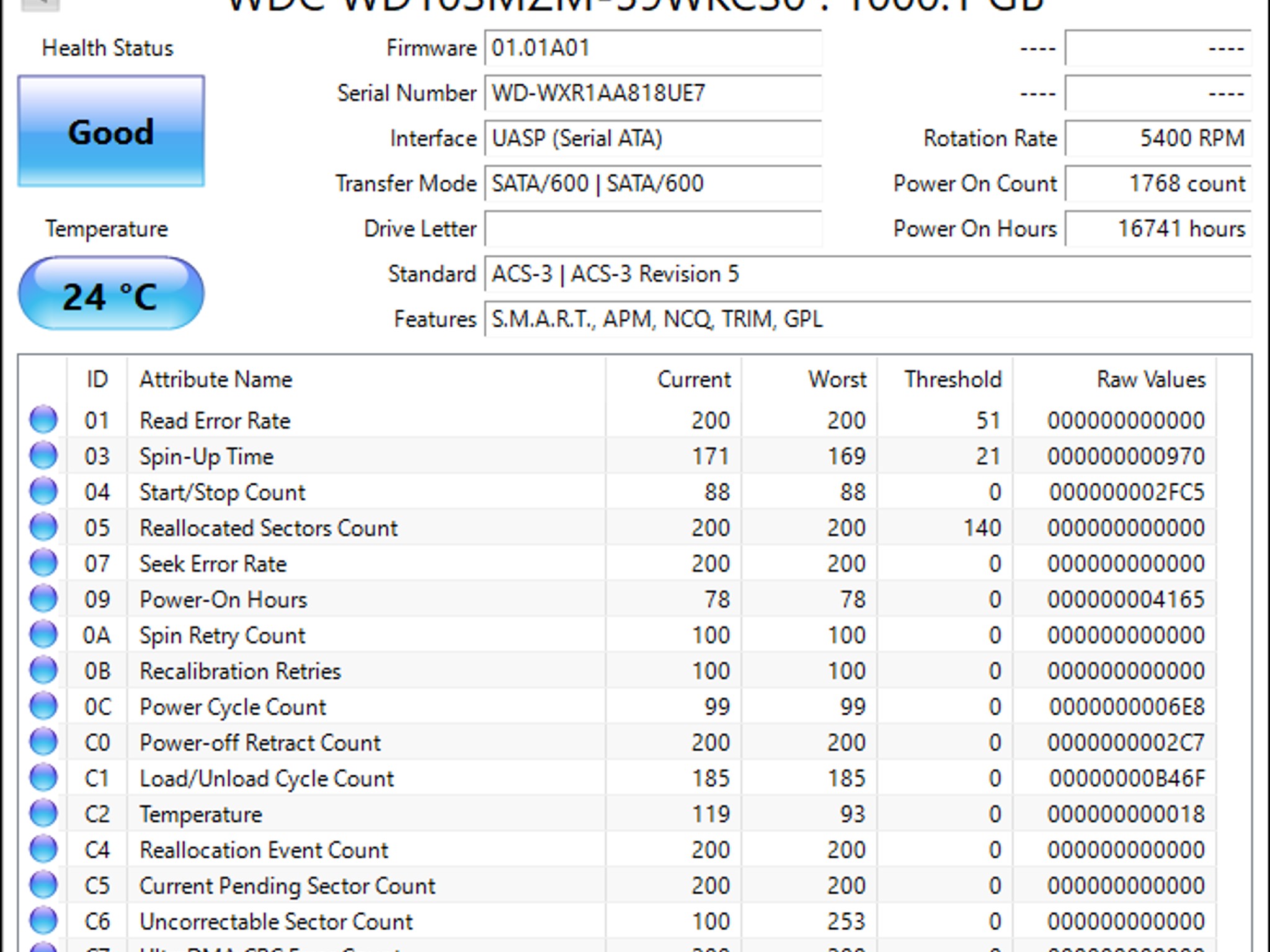Select the Recalibration Retries attribute name

pyautogui.click(x=241, y=671)
